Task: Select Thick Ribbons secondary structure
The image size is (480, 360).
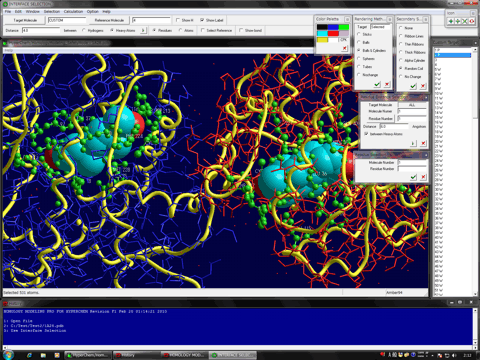Action: coord(401,52)
